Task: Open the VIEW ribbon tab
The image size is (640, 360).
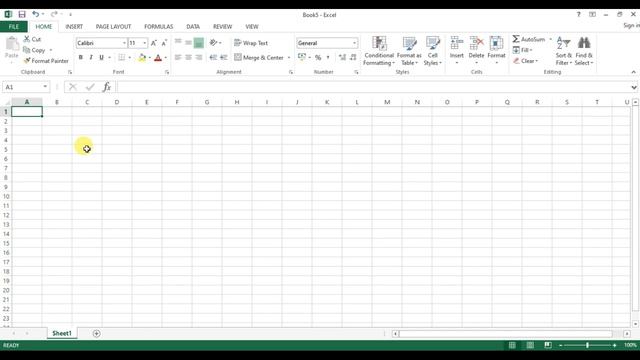Action: pyautogui.click(x=252, y=27)
